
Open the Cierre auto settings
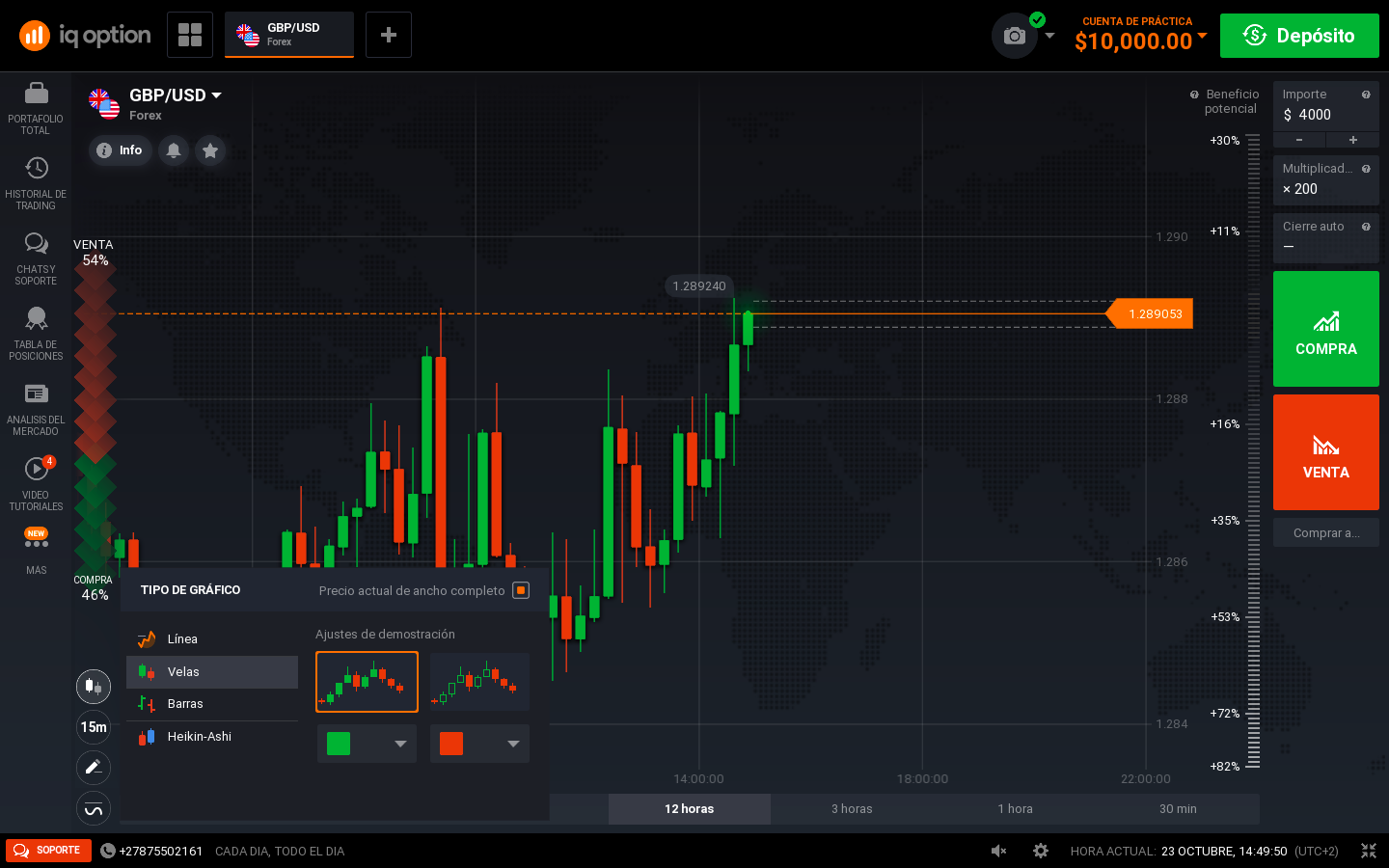(1326, 237)
